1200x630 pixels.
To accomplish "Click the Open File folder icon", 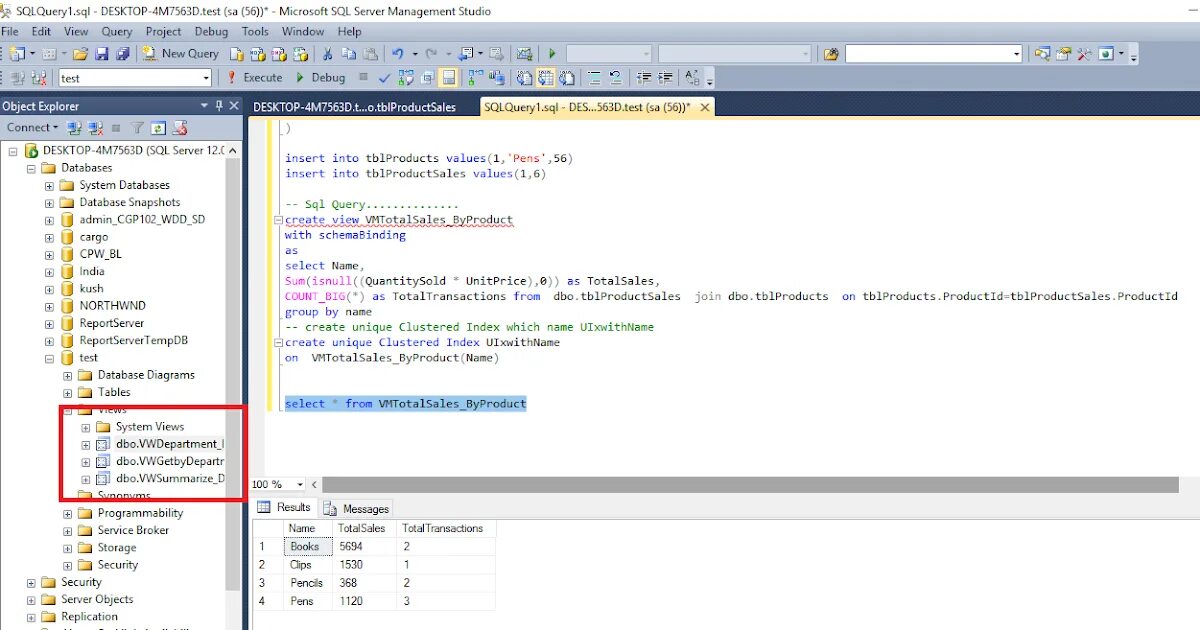I will point(80,54).
